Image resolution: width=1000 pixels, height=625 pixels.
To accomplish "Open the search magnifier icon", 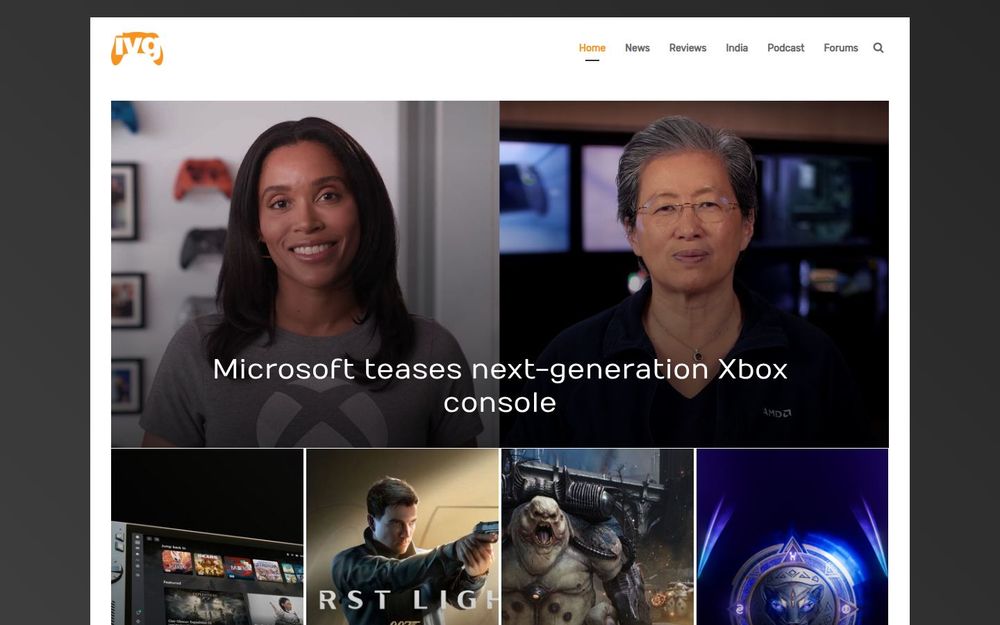I will (878, 48).
